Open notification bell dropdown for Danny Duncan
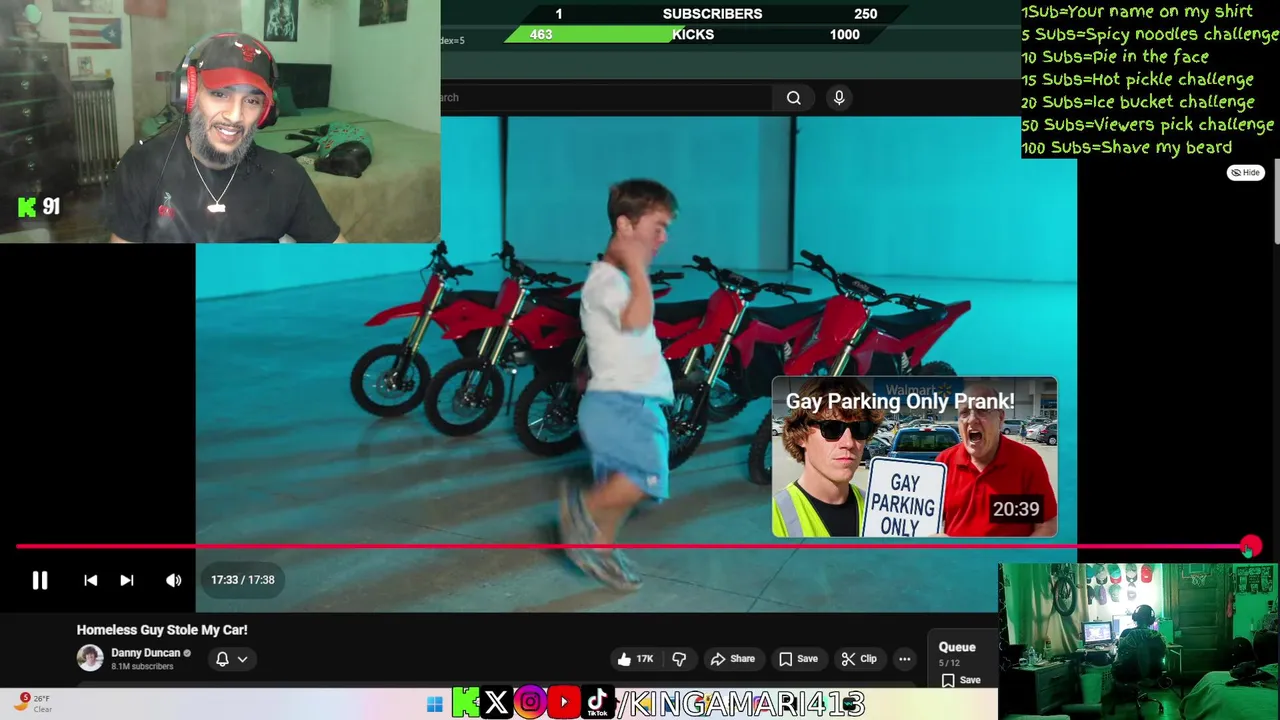1280x720 pixels. point(231,659)
